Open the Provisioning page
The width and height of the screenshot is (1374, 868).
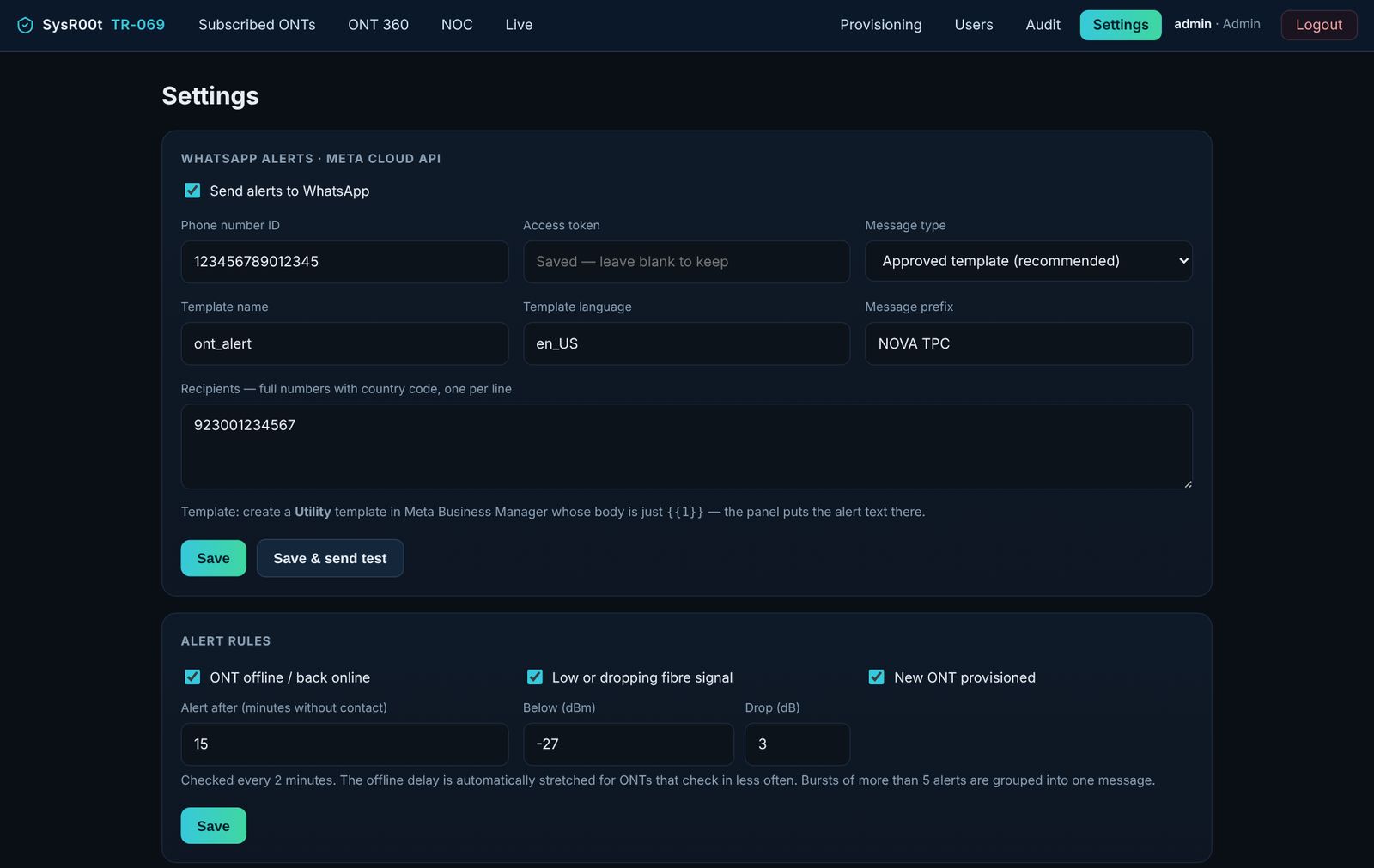(880, 25)
